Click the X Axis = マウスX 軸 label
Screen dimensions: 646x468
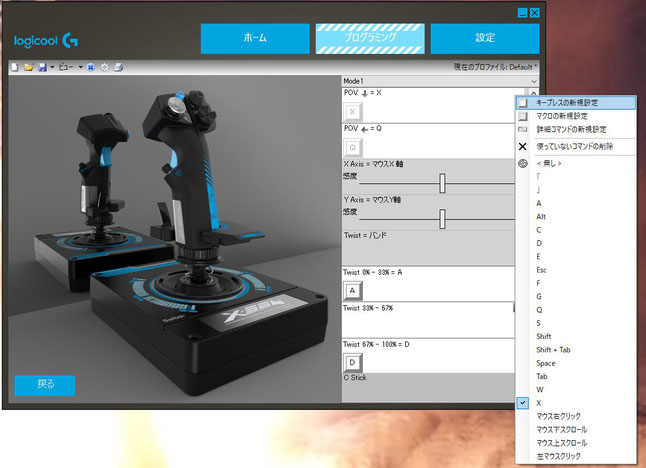(x=374, y=164)
